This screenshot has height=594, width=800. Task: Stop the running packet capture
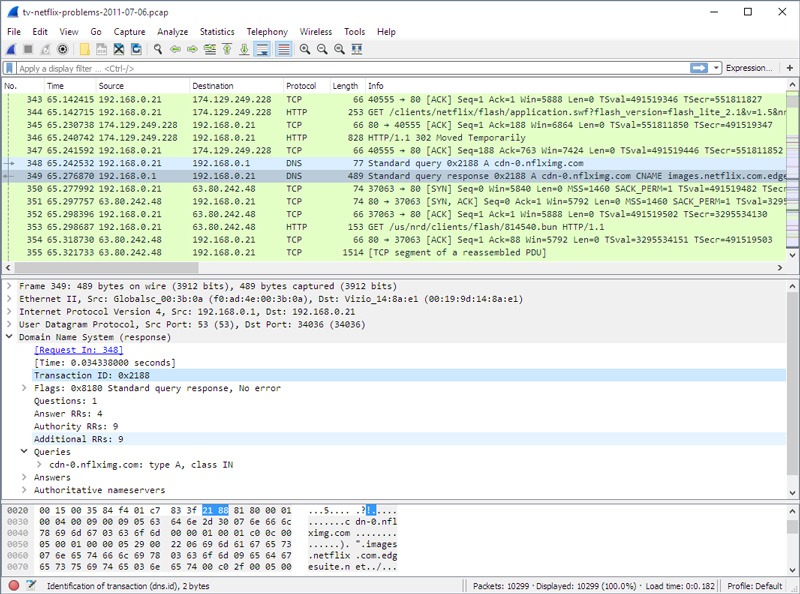(28, 49)
